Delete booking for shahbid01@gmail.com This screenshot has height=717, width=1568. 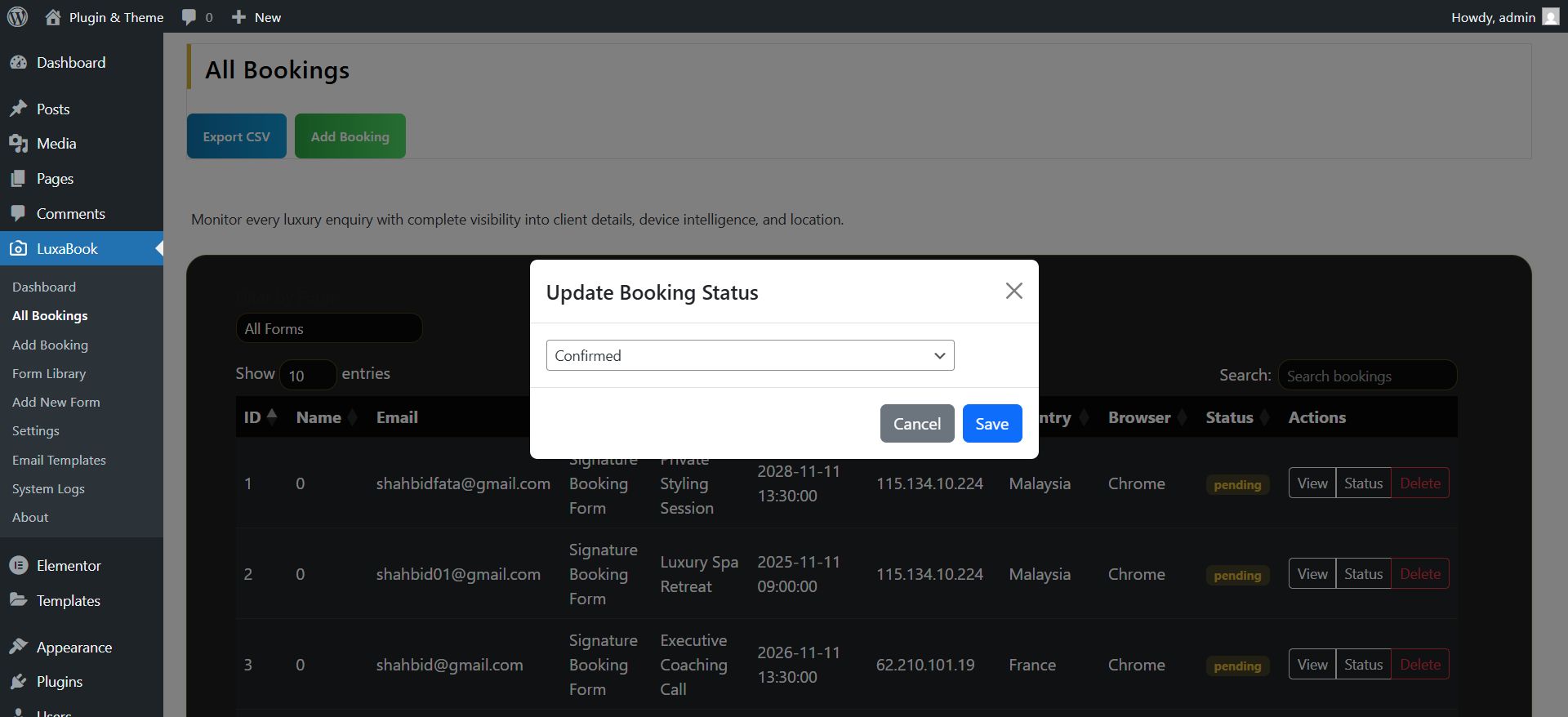point(1420,574)
